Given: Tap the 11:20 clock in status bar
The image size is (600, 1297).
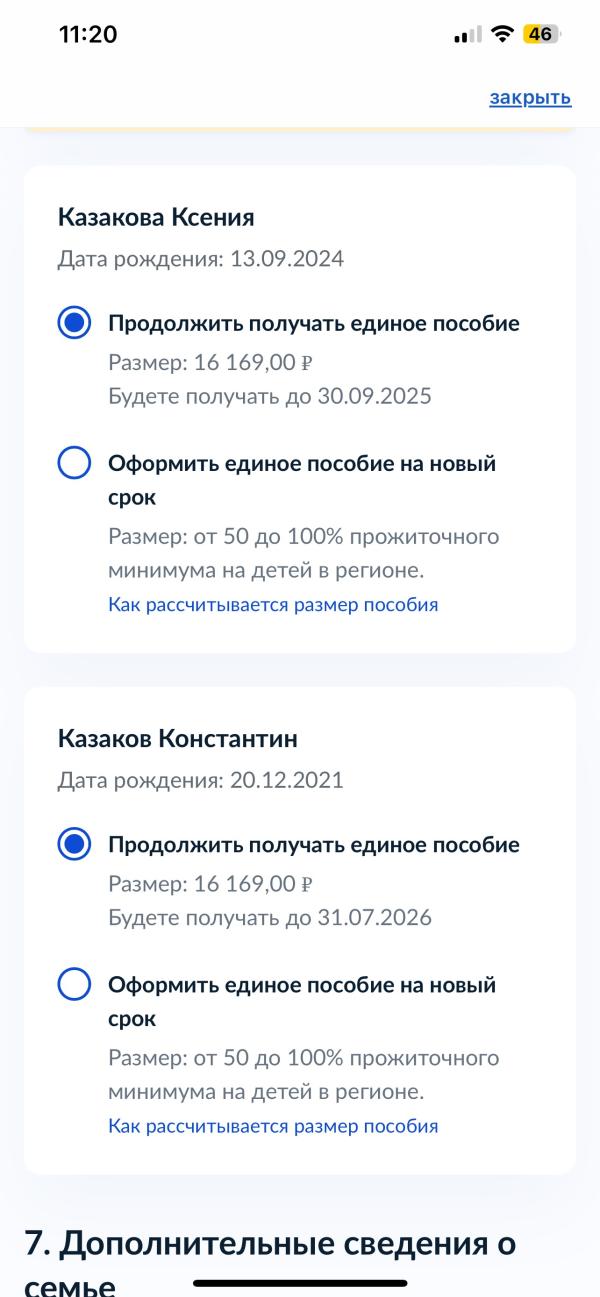Looking at the screenshot, I should [88, 34].
